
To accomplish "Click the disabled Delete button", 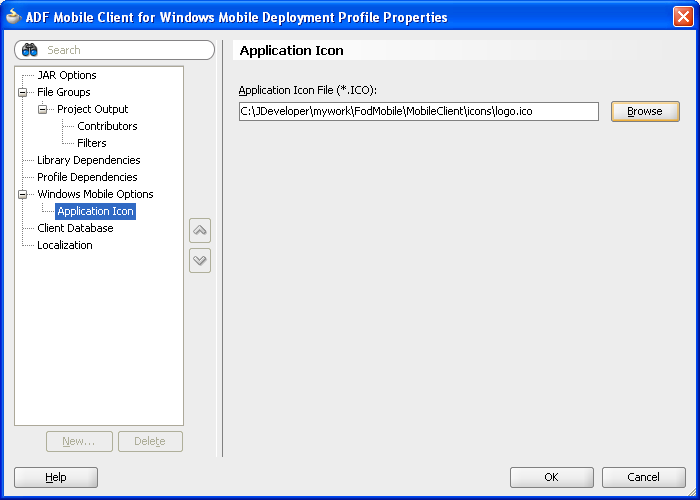I will 150,442.
